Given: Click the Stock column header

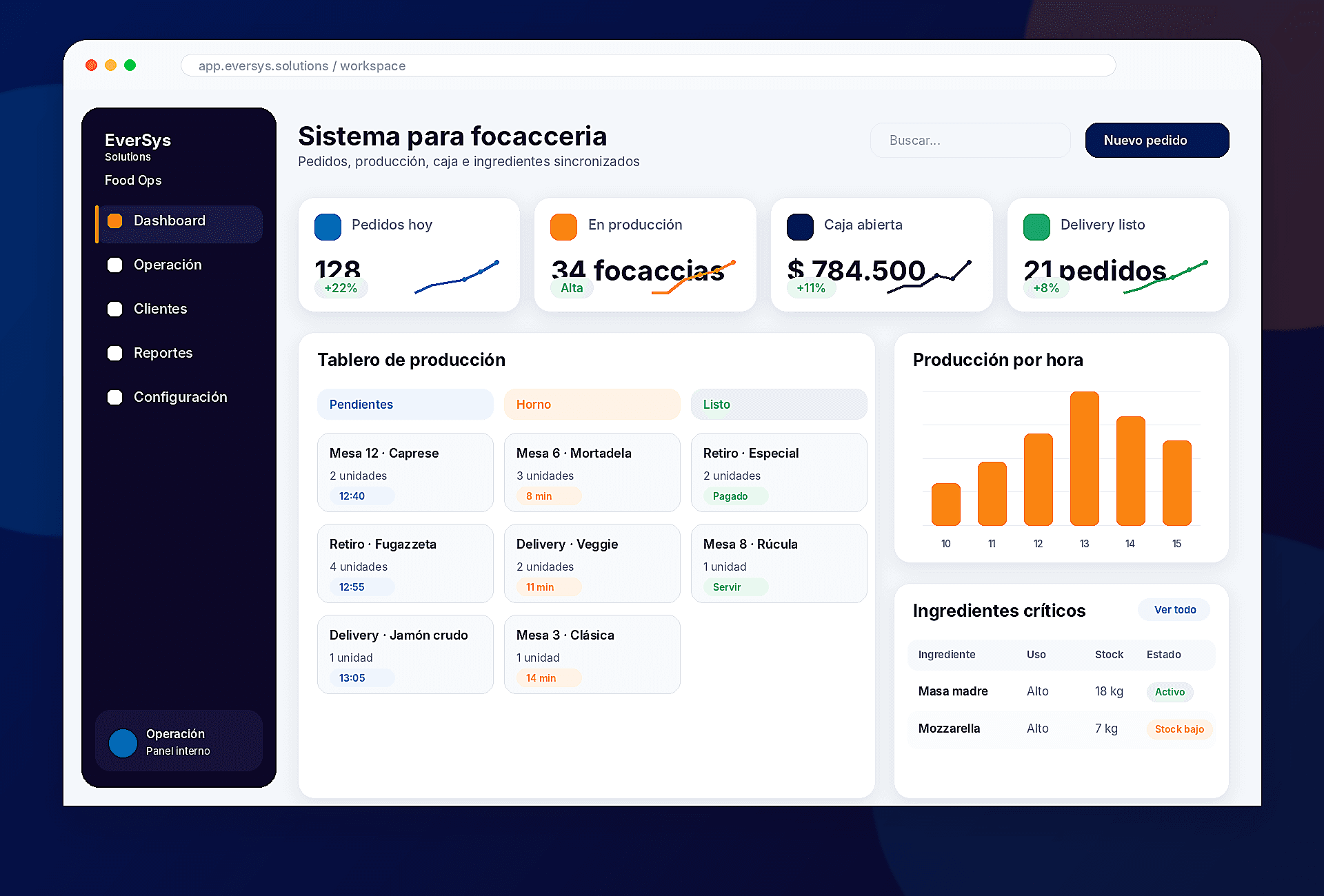Looking at the screenshot, I should (x=1109, y=655).
